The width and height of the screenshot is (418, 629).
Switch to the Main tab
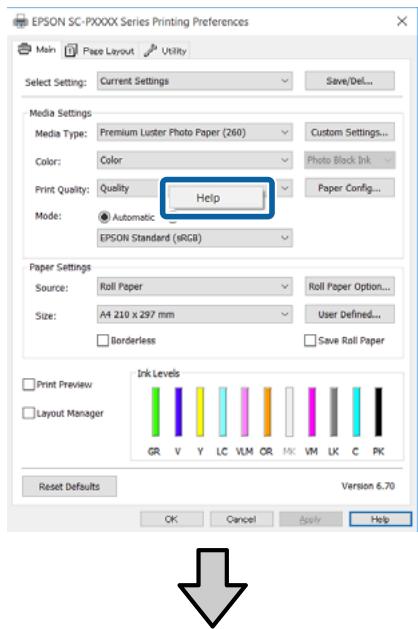[x=37, y=50]
